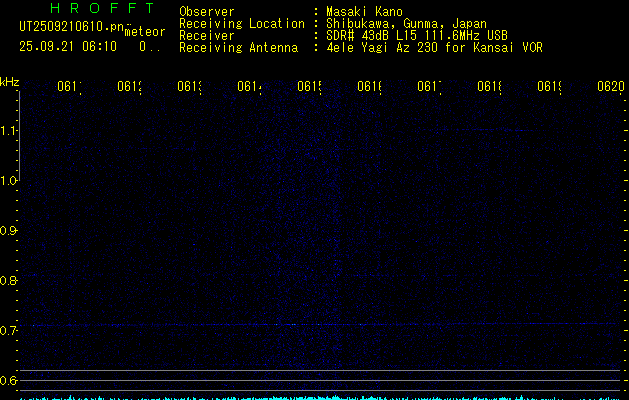Click the 0.9 frequency axis label
This screenshot has width=629, height=400.
[x=8, y=231]
